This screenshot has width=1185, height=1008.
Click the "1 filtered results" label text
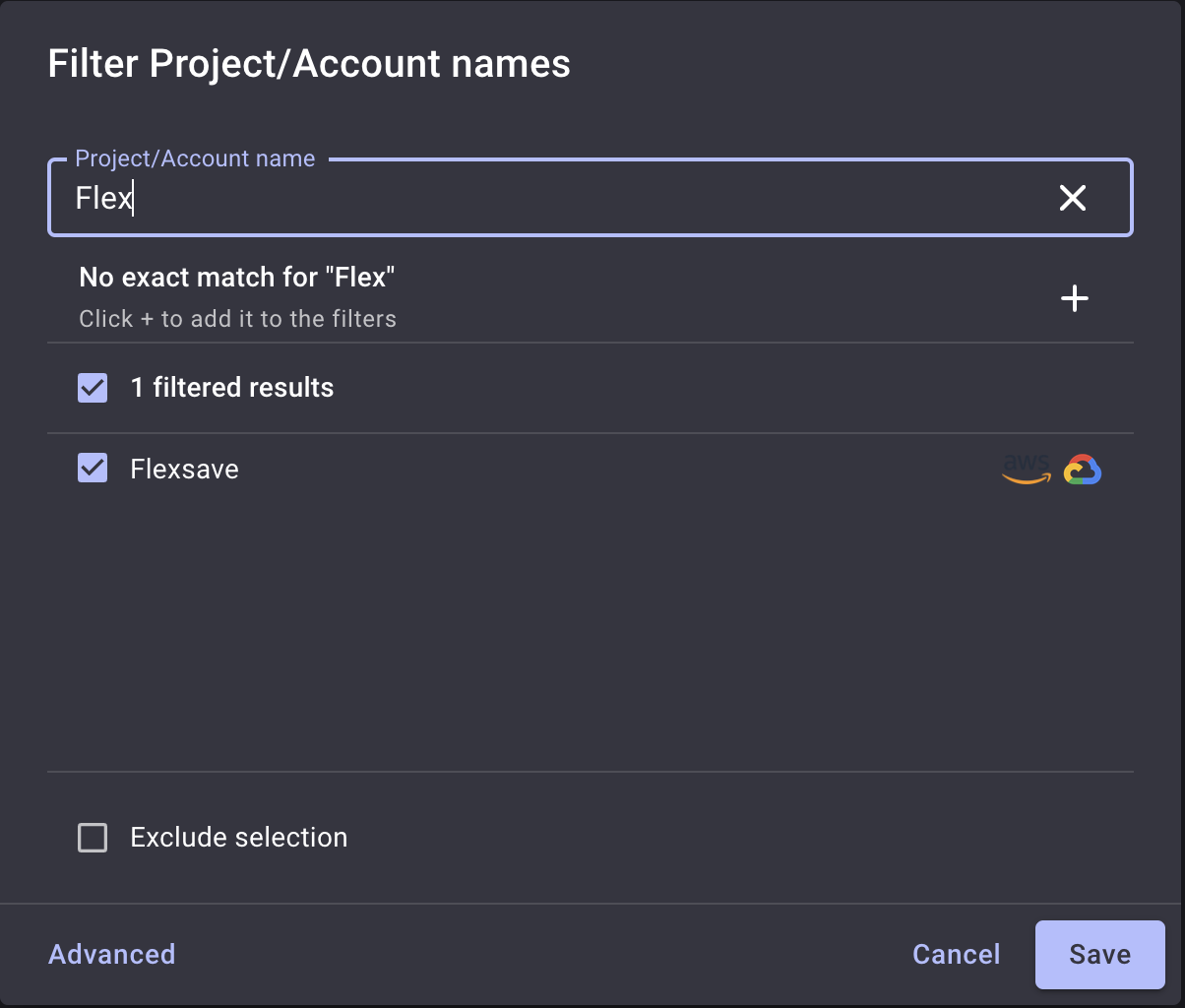(232, 388)
